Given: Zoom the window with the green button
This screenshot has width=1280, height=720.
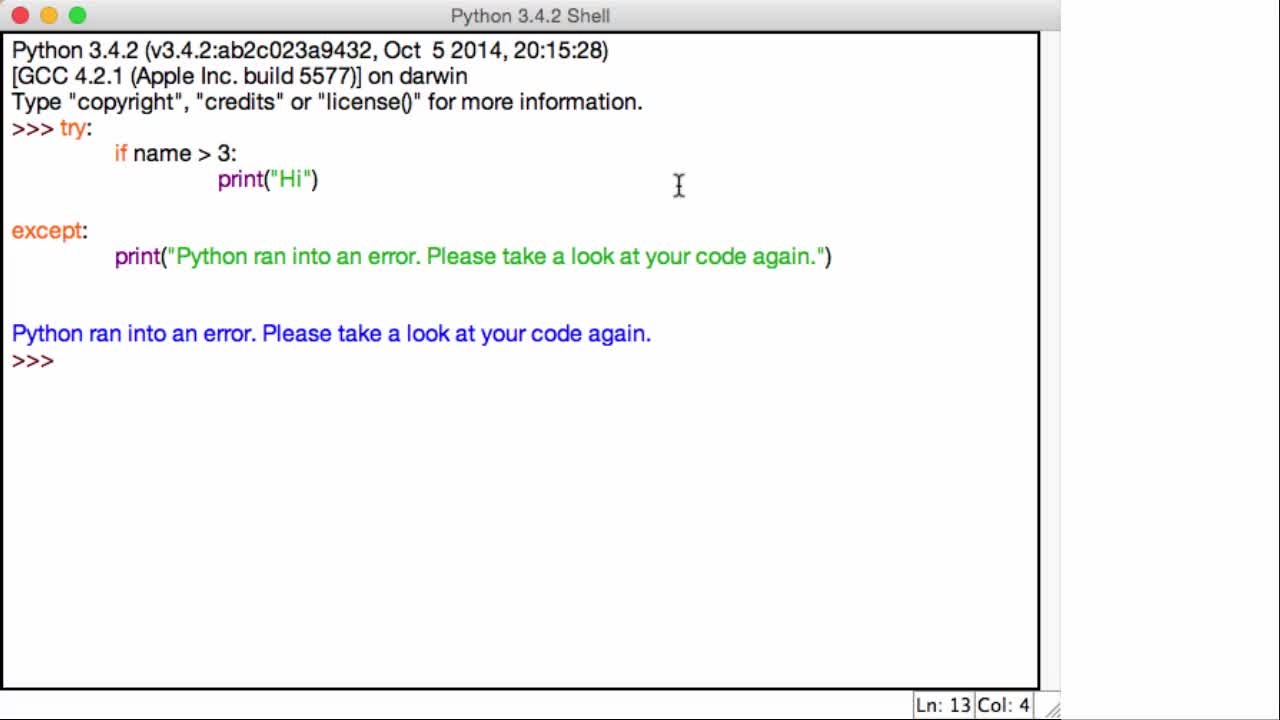Looking at the screenshot, I should 78,15.
